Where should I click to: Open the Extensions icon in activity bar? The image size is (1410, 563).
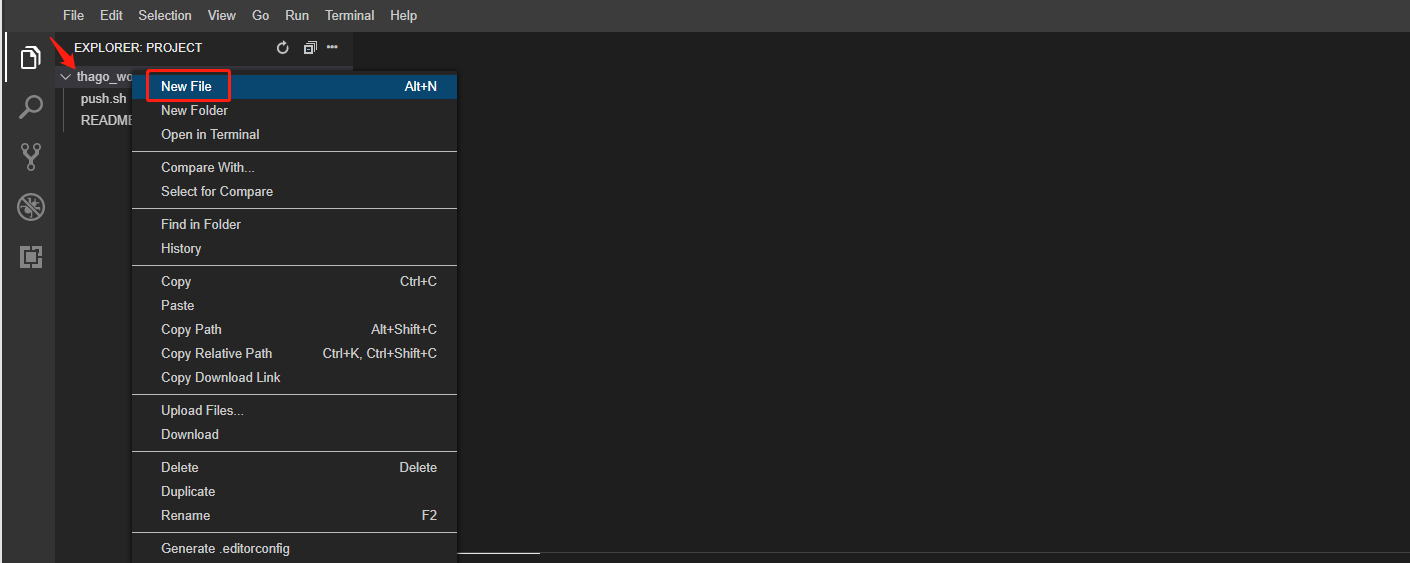click(31, 257)
